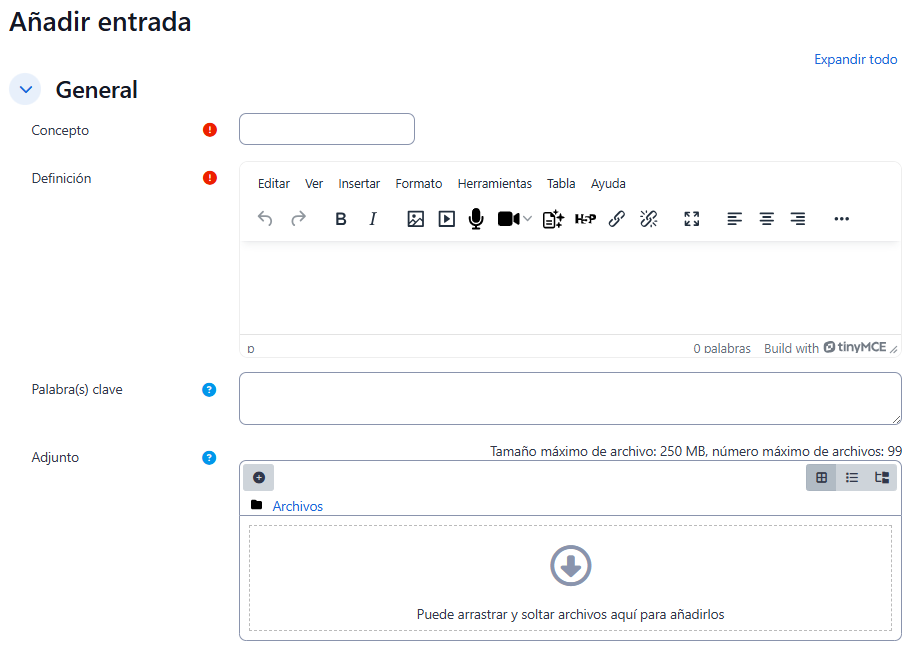Click the Bold formatting icon
The height and width of the screenshot is (648, 913).
click(x=341, y=219)
